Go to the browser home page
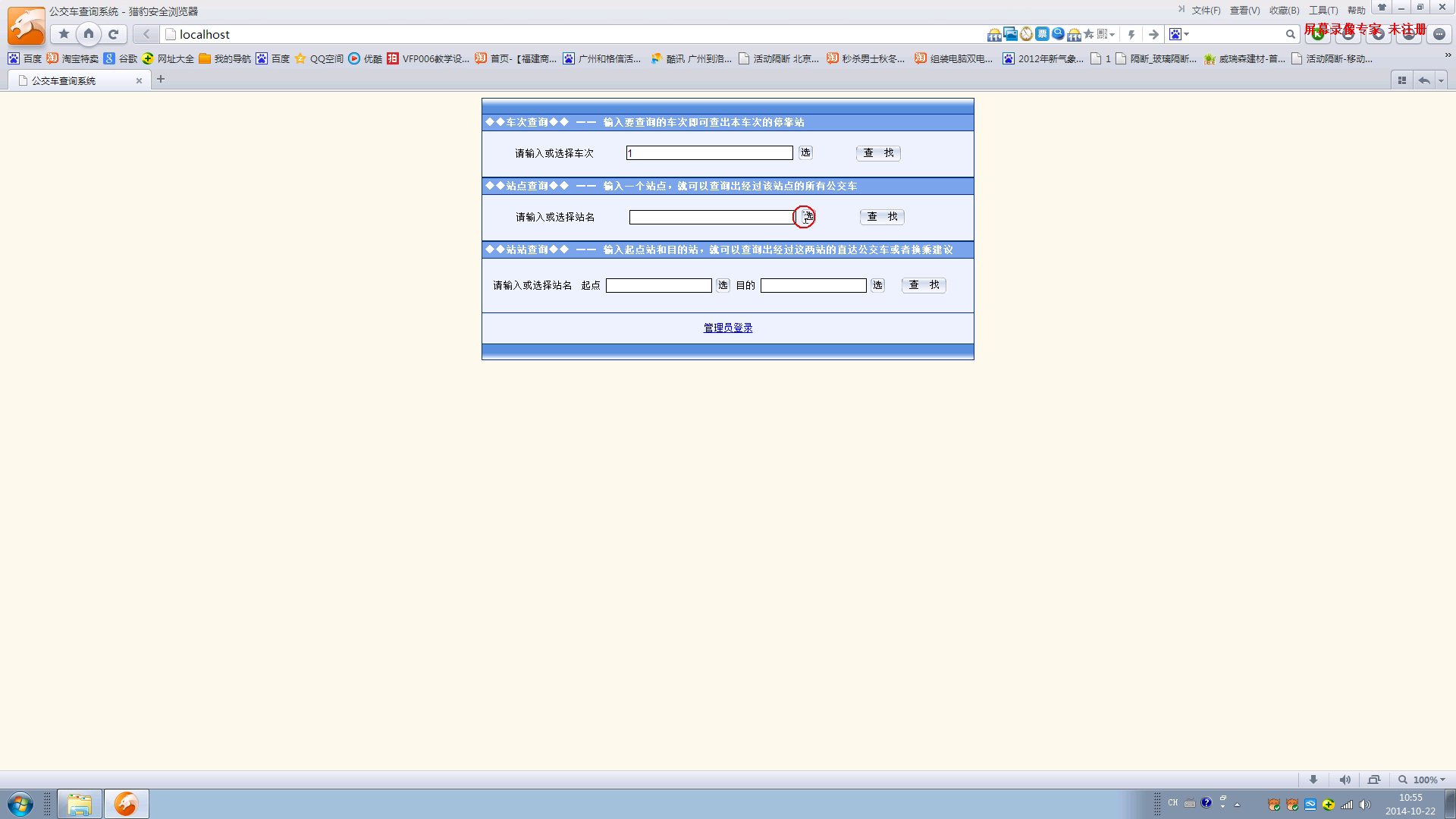The image size is (1456, 819). click(89, 33)
